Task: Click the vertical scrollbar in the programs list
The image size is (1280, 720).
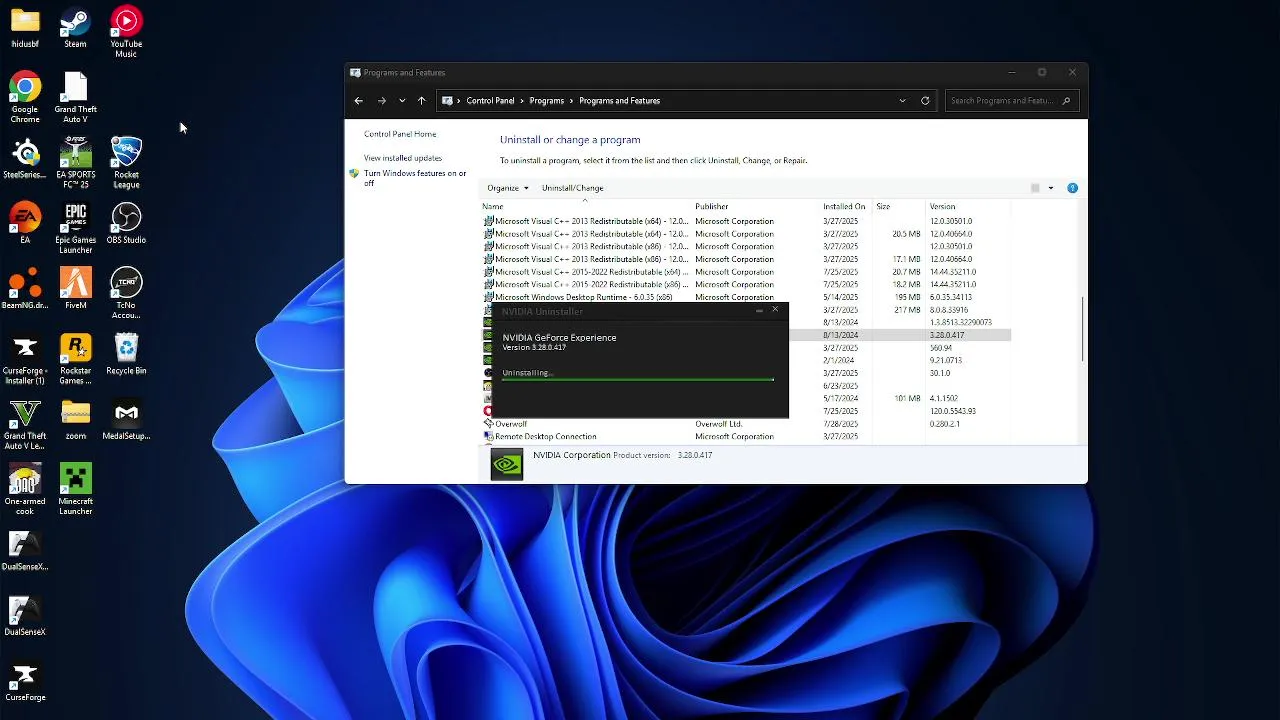Action: click(x=1083, y=330)
